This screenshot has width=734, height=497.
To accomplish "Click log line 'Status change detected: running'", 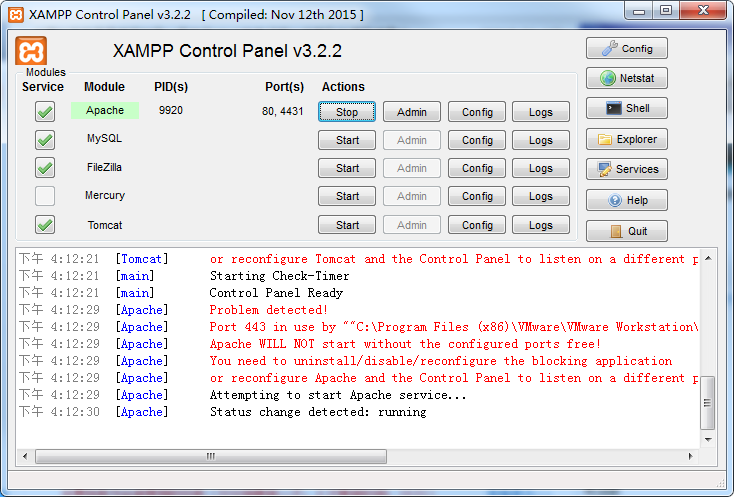I will coord(318,412).
